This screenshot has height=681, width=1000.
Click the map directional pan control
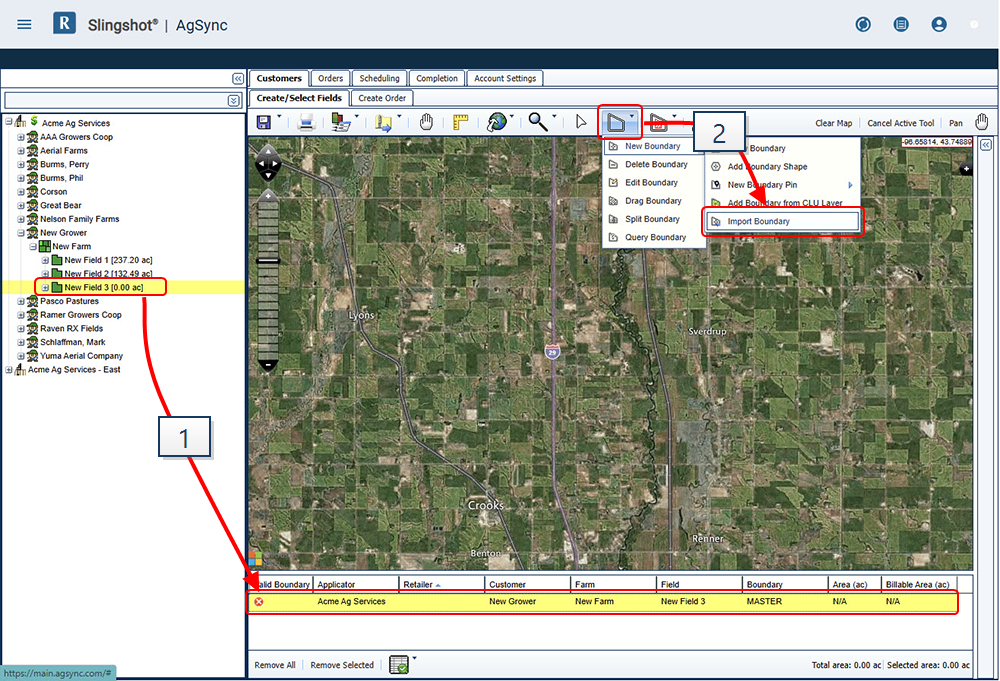[x=268, y=163]
